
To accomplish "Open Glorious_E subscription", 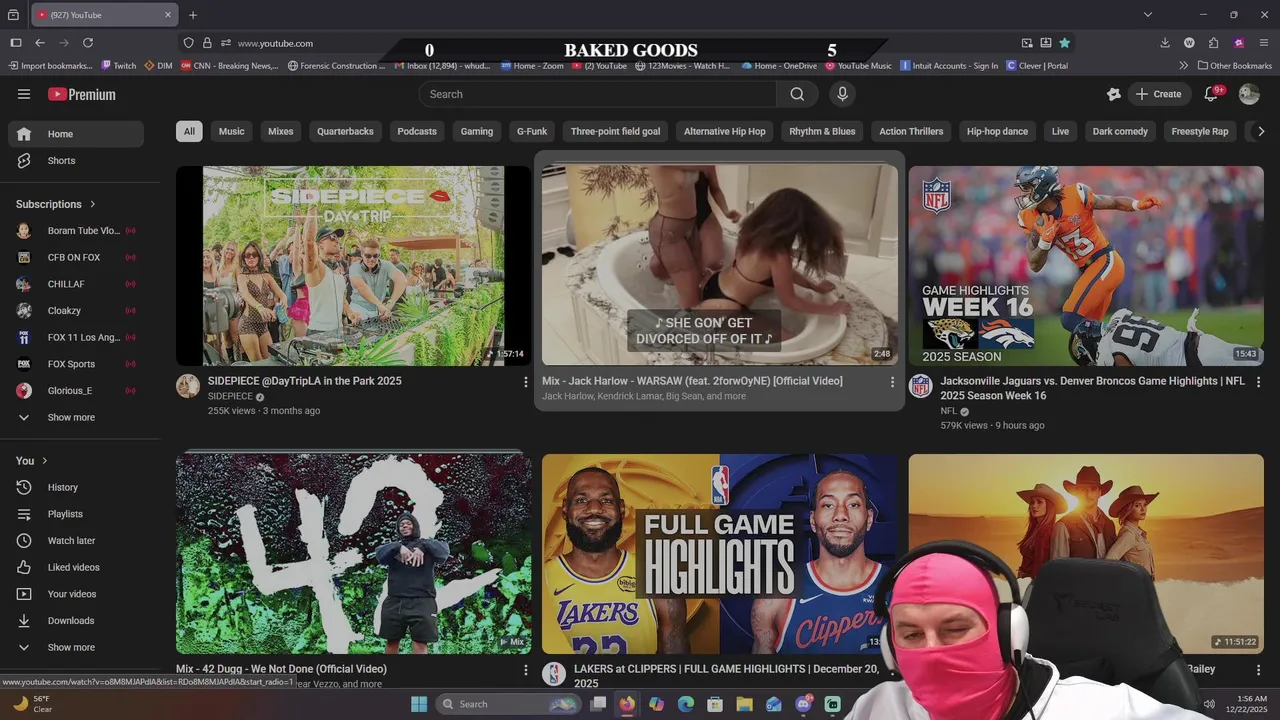I will coord(76,391).
